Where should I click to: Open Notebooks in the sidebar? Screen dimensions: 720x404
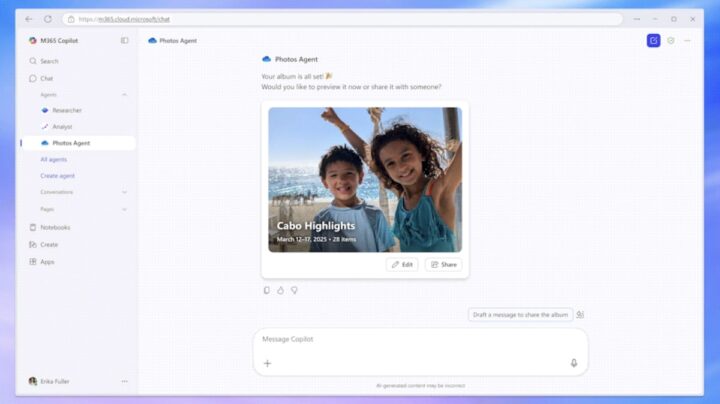pos(55,227)
